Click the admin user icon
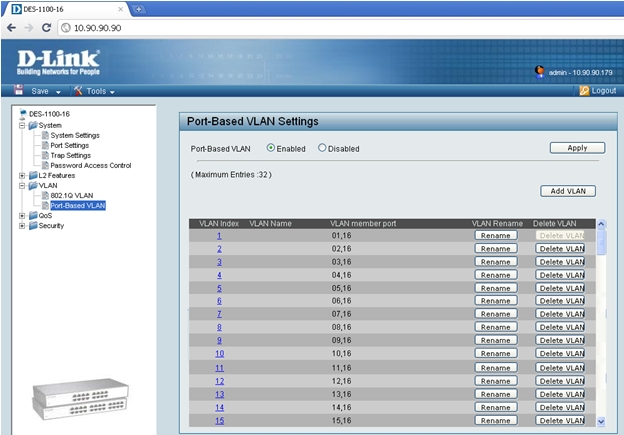Viewport: 624px width, 435px height. (x=540, y=71)
